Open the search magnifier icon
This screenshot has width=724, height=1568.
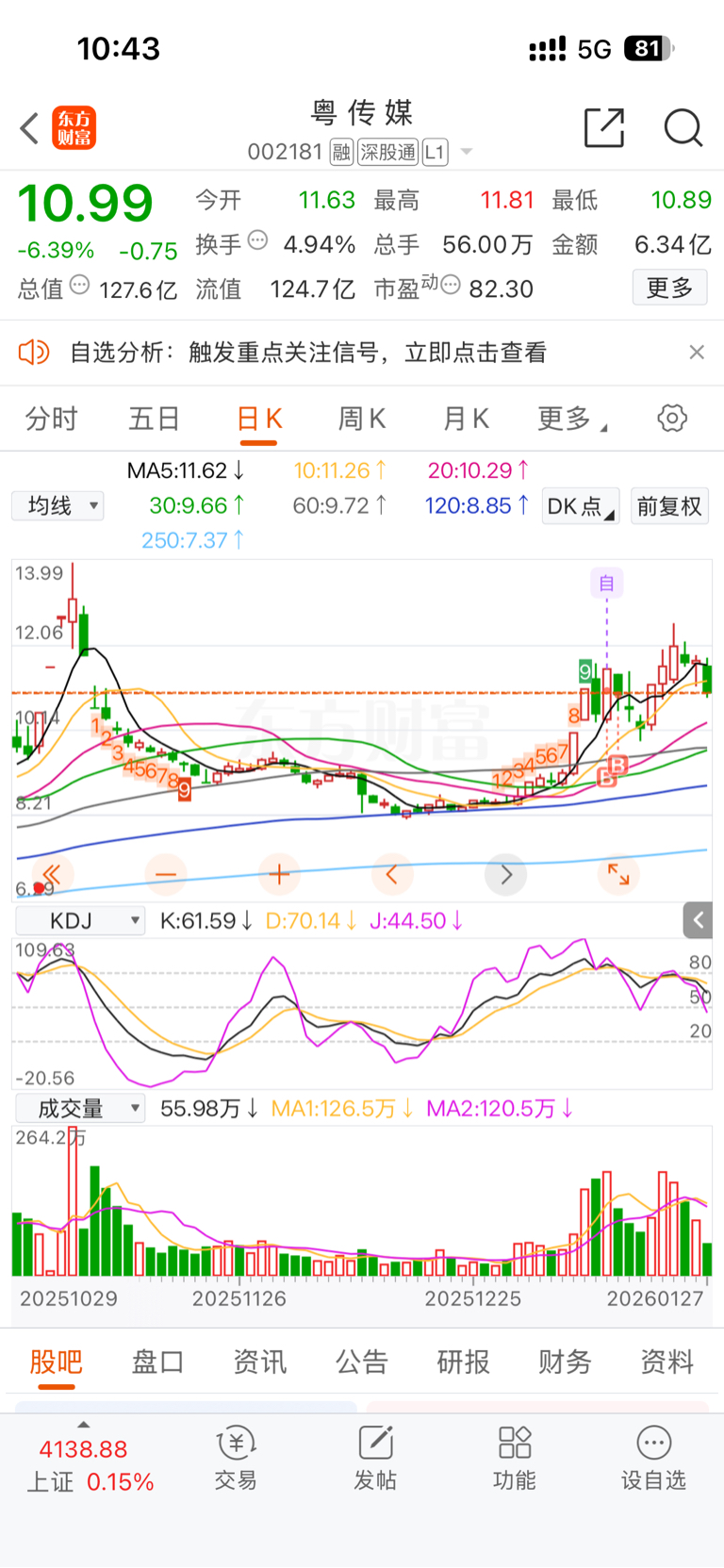pyautogui.click(x=683, y=128)
